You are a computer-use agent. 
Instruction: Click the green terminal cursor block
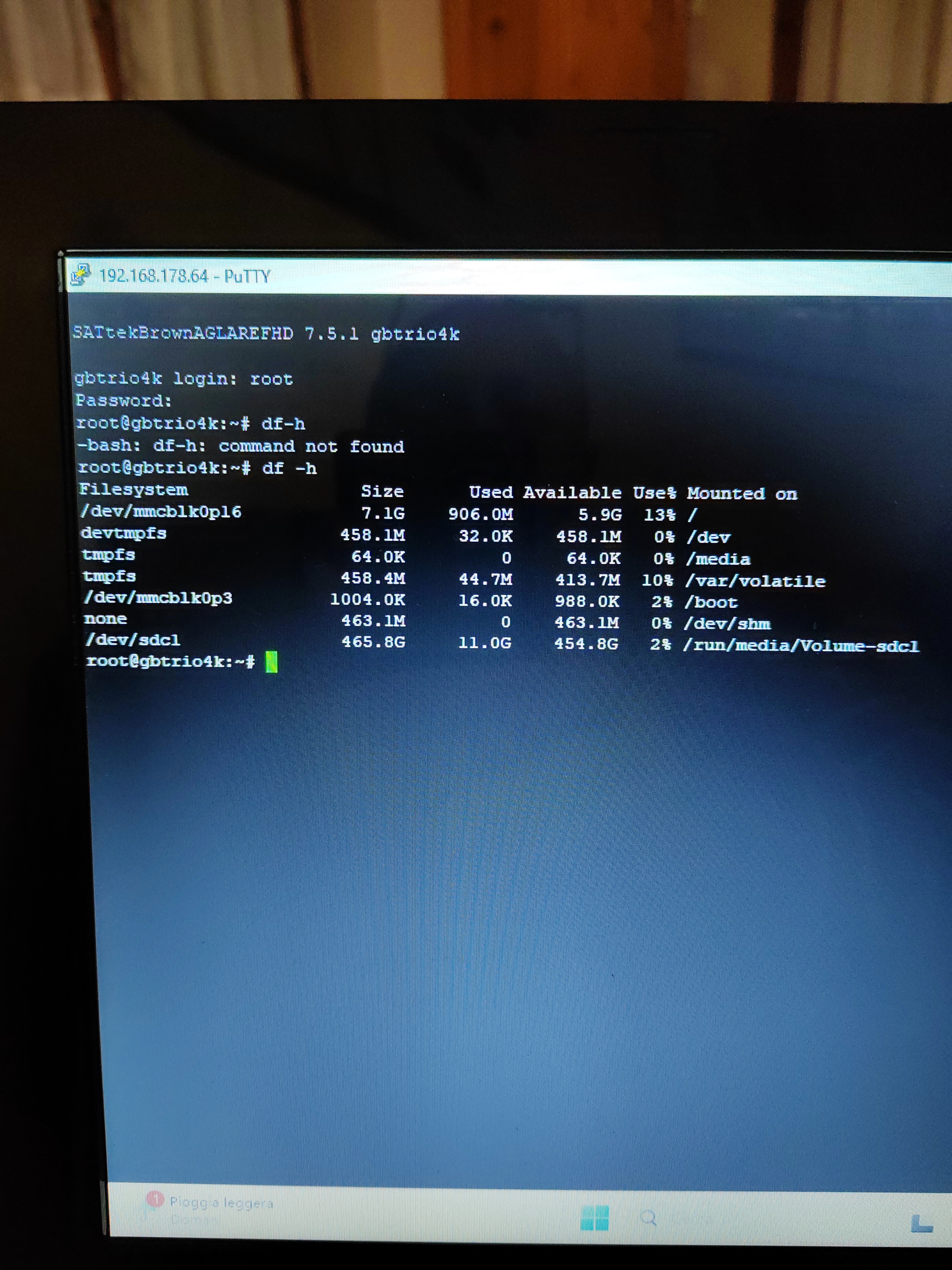[271, 662]
